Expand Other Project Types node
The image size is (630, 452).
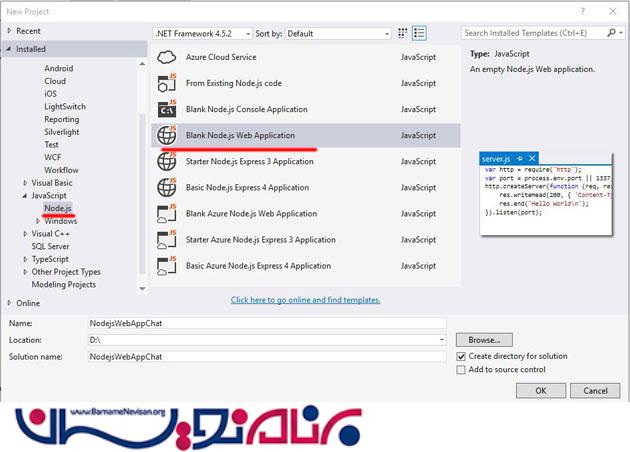(x=25, y=272)
